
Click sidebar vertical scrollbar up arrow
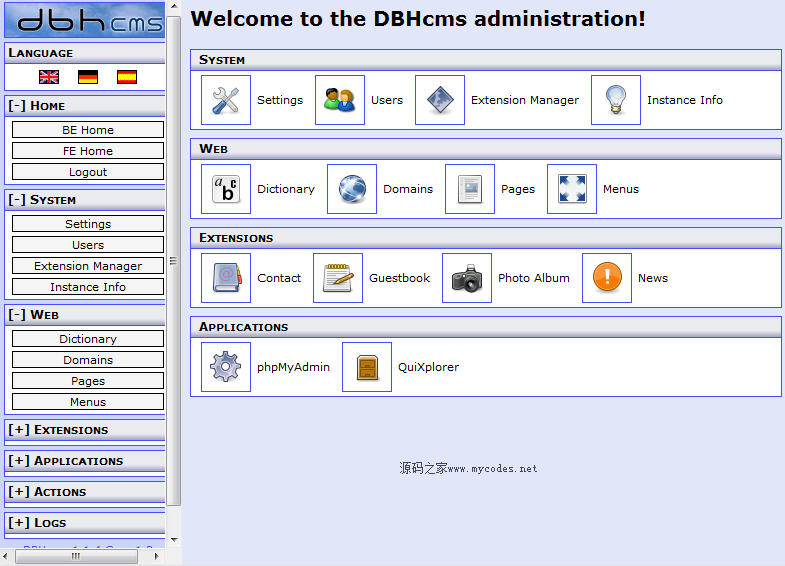(x=174, y=6)
